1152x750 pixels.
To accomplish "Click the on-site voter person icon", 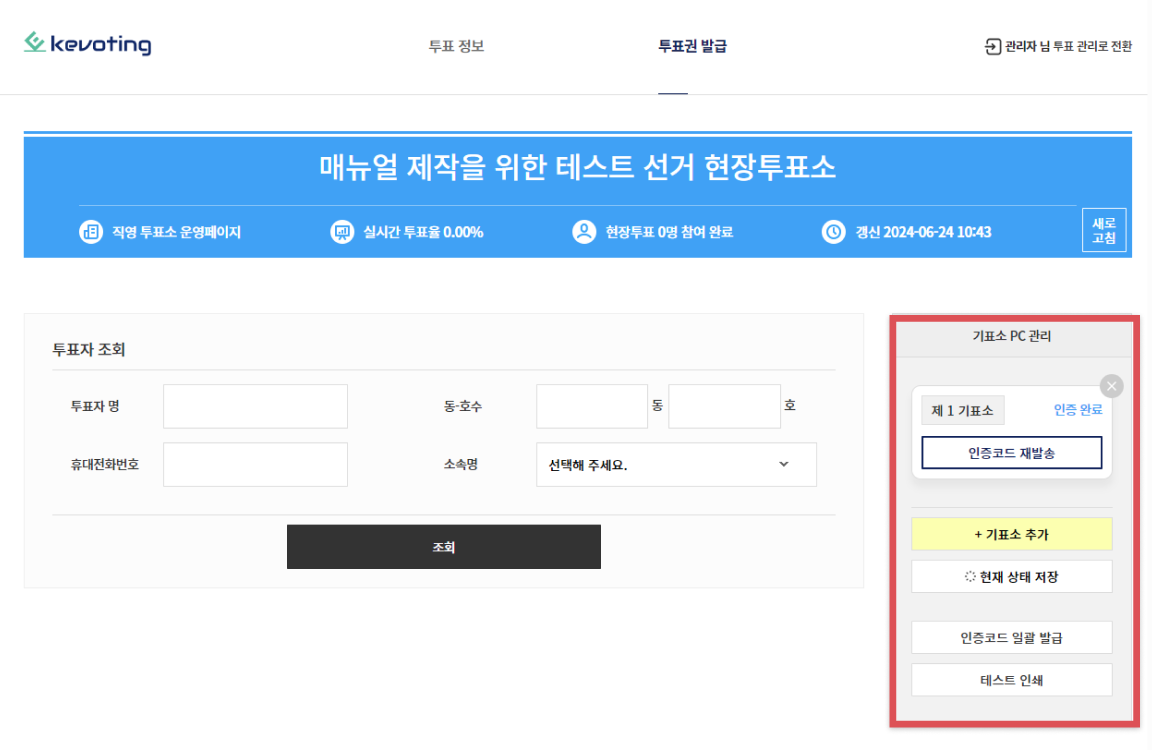I will tap(584, 232).
